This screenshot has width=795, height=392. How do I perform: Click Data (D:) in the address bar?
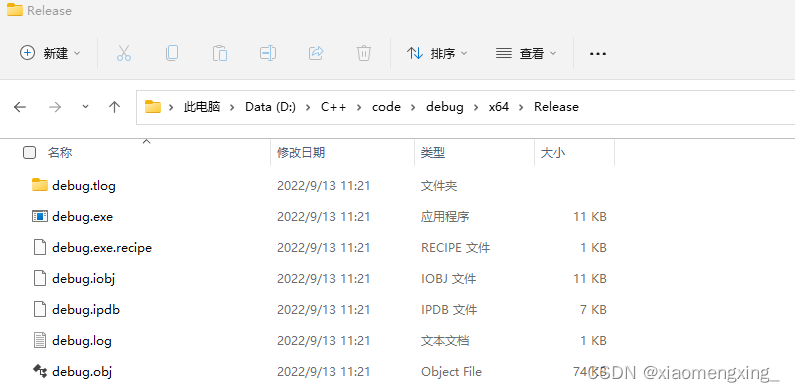tap(271, 107)
